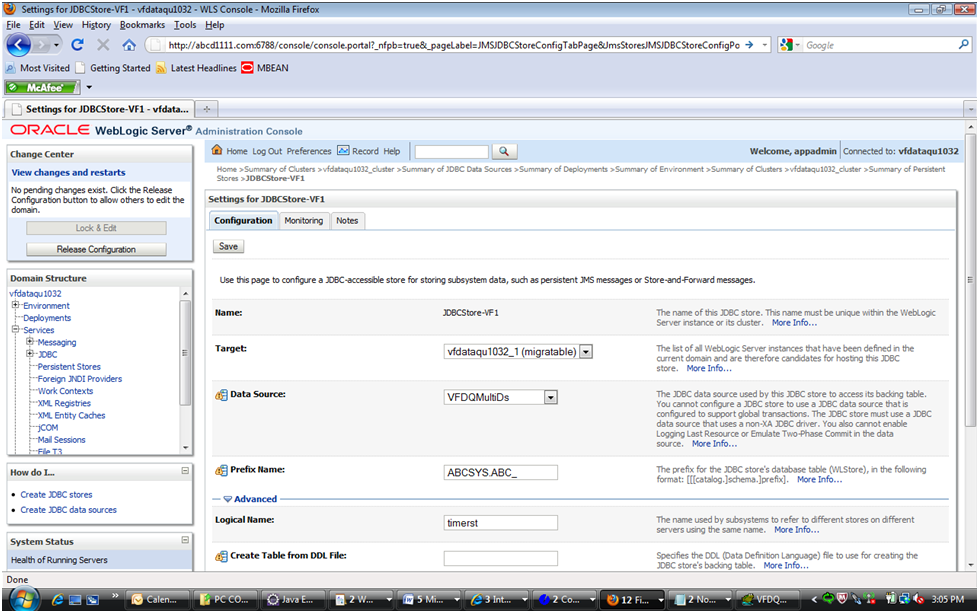Minimize the How do I panel
Image resolution: width=979 pixels, height=613 pixels.
coord(185,471)
